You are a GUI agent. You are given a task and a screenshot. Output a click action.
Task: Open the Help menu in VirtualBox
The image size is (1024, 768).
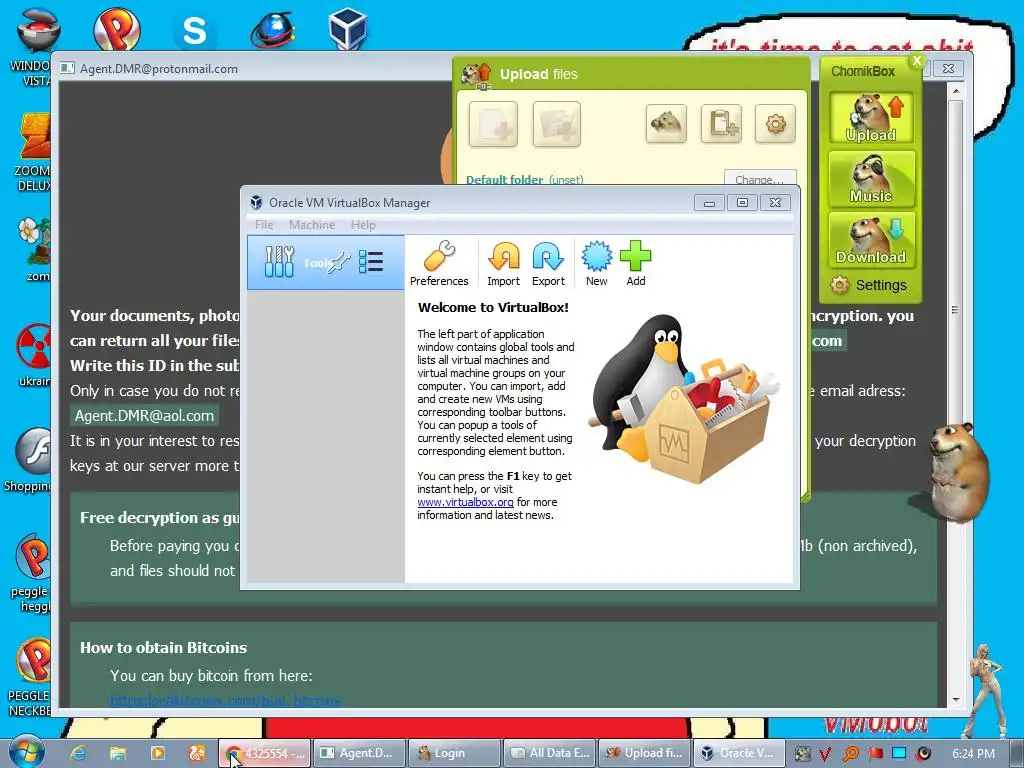[363, 225]
